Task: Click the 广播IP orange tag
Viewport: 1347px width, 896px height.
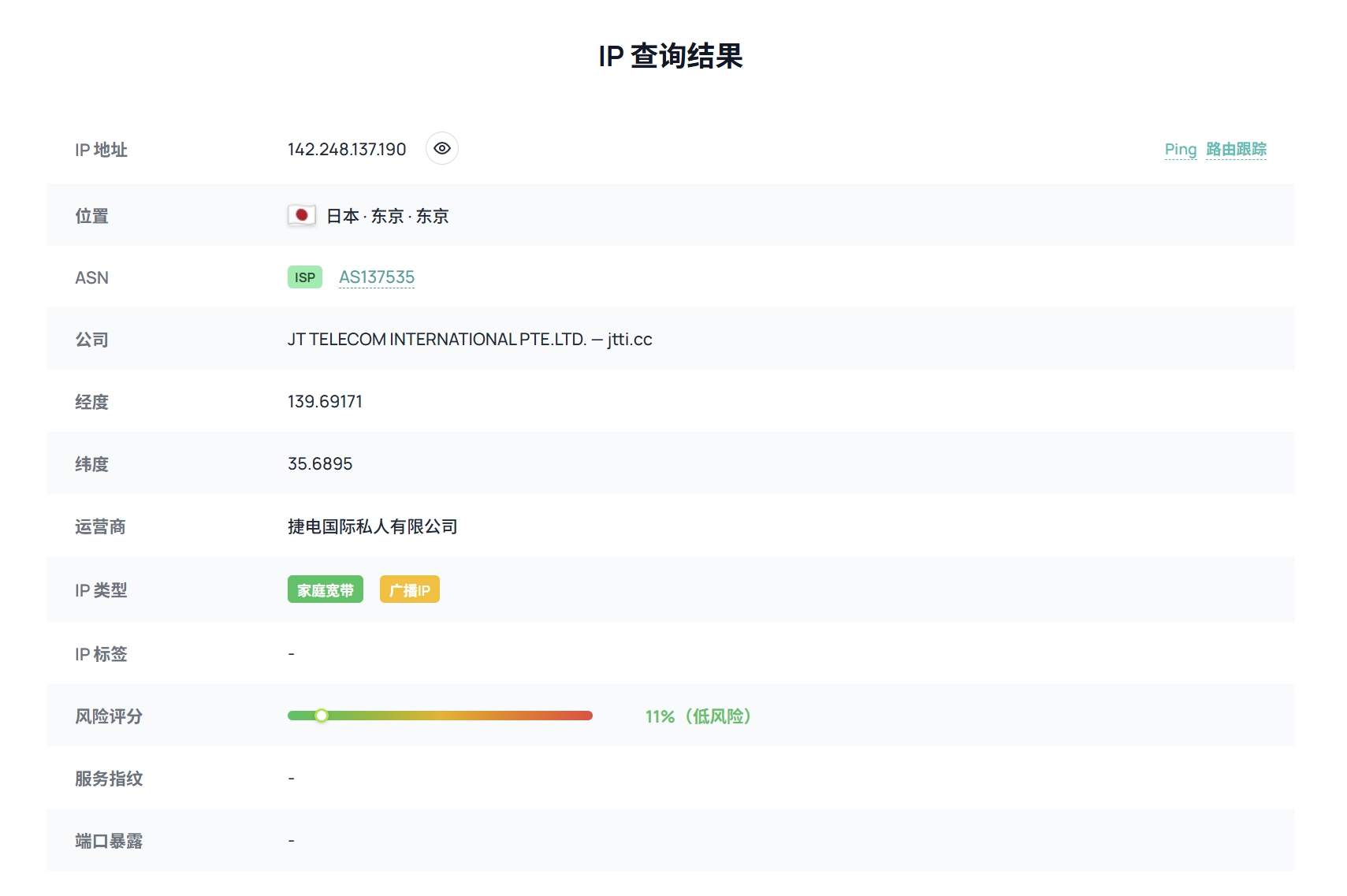Action: click(409, 590)
